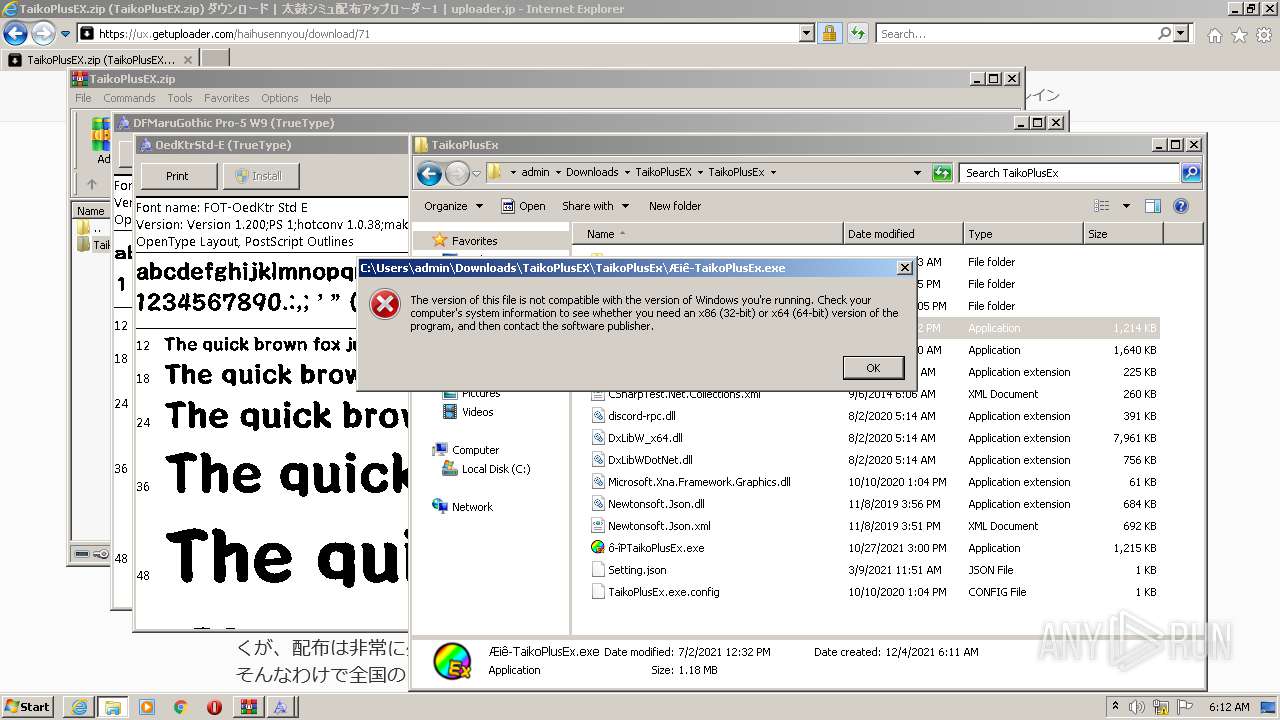Open Explorer recent locations dropdown
Screen dimensions: 1280x720
coord(477,173)
